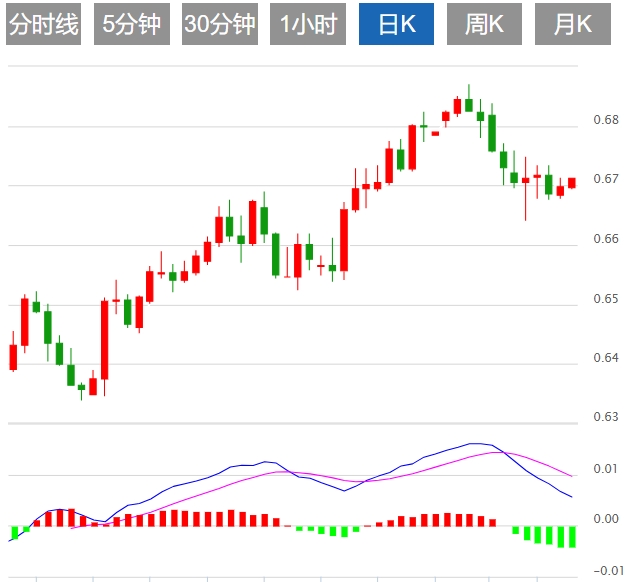Click the peak of the blue MACD line
Screen dimensions: 634x582
click(x=476, y=443)
